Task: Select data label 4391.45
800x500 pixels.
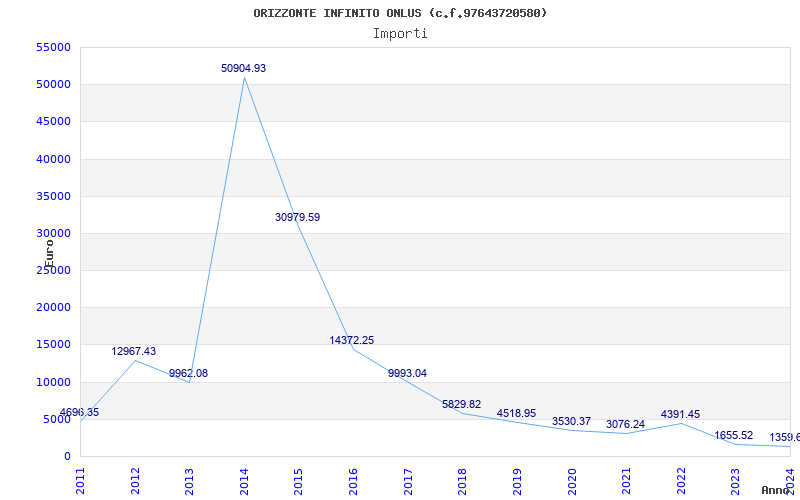Action: (680, 415)
